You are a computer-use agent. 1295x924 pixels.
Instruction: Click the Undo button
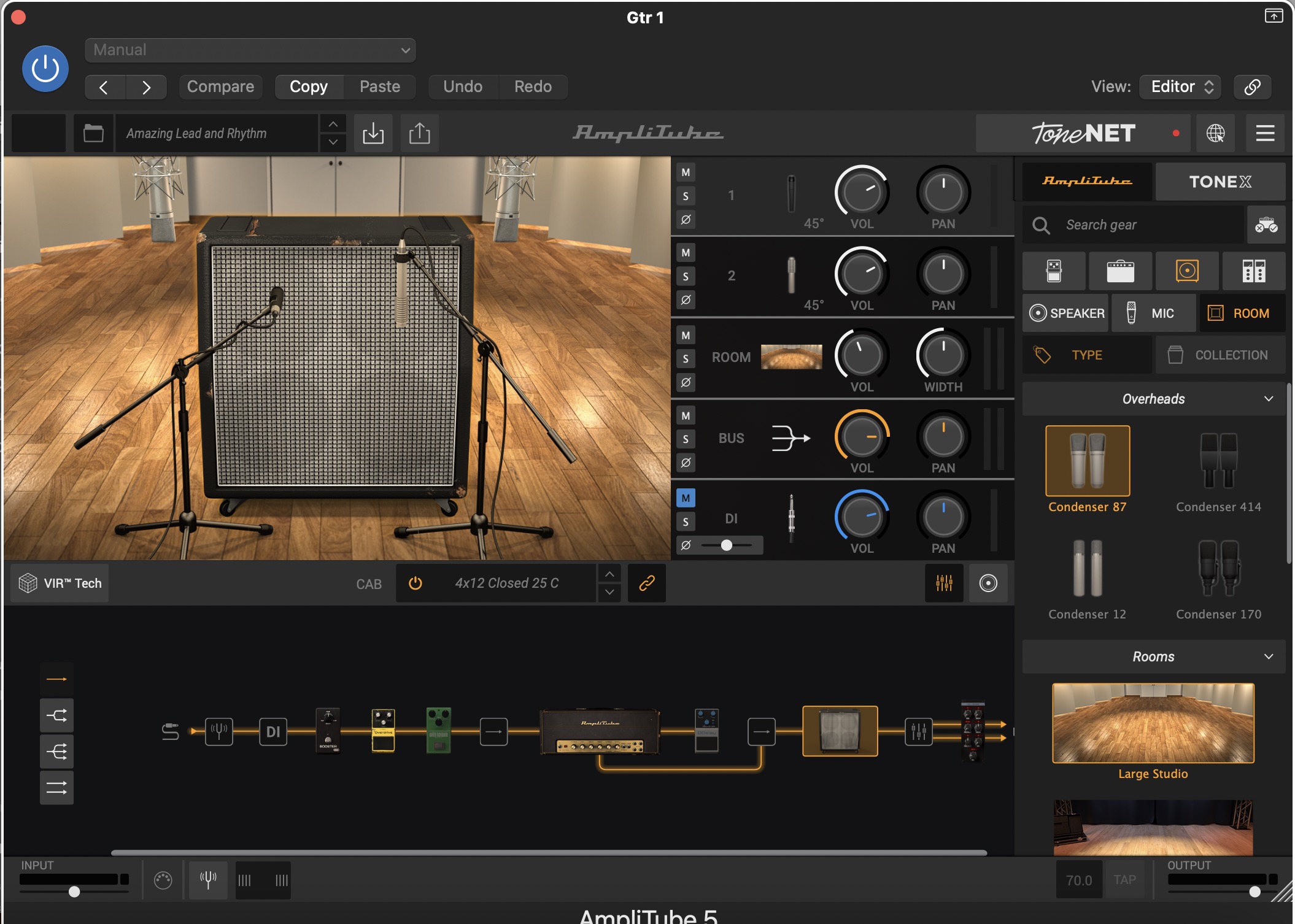click(463, 87)
